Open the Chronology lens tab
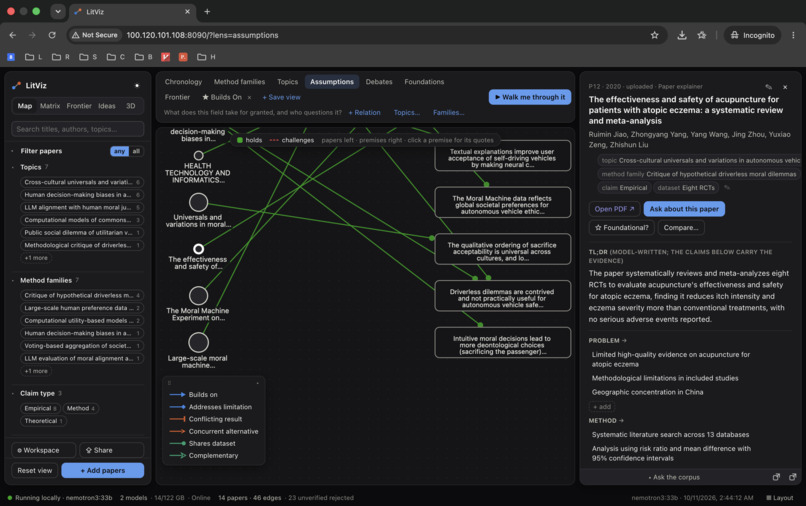Image resolution: width=806 pixels, height=506 pixels. tap(183, 82)
